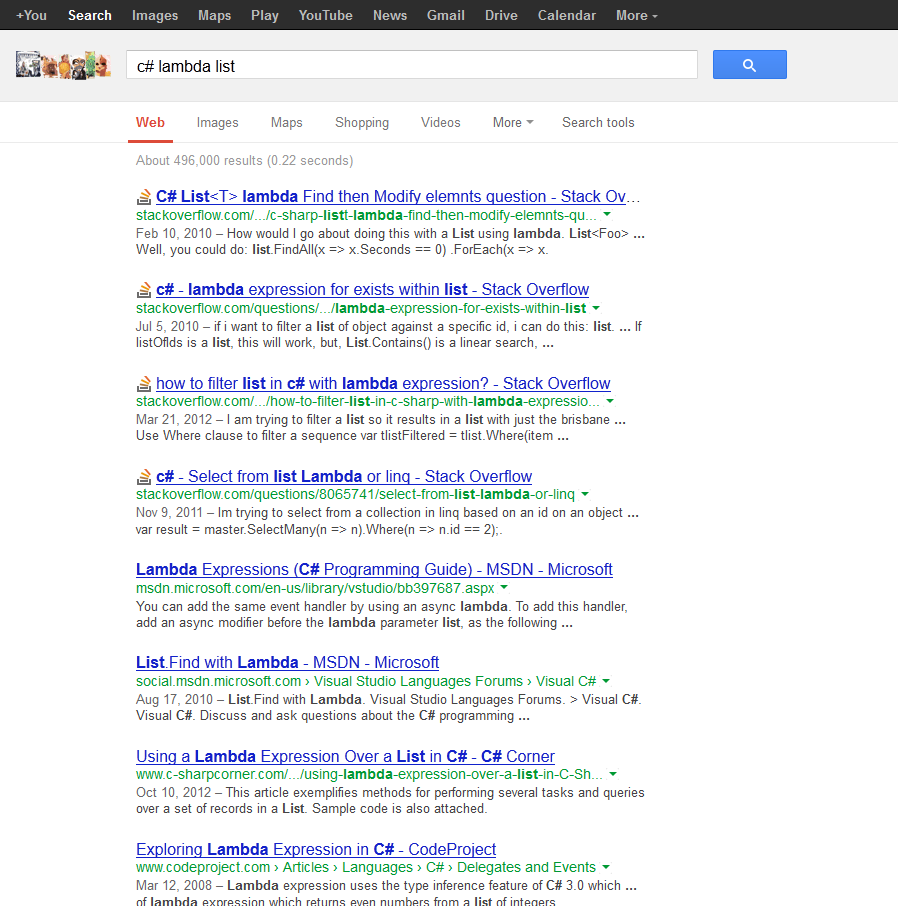This screenshot has width=898, height=906.
Task: Click Stack Overflow icon beside 'exists within list' result
Action: (144, 290)
